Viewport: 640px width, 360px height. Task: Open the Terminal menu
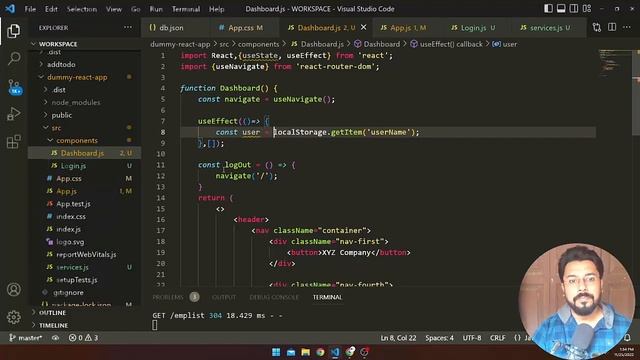tap(186, 9)
